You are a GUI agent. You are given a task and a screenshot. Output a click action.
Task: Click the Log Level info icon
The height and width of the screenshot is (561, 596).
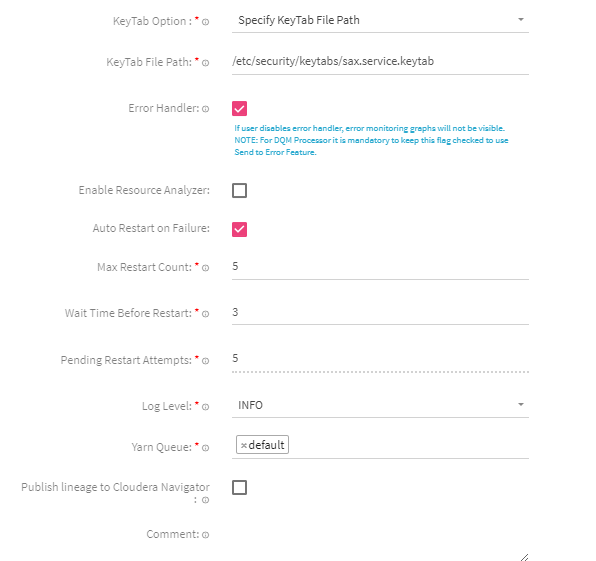(205, 407)
